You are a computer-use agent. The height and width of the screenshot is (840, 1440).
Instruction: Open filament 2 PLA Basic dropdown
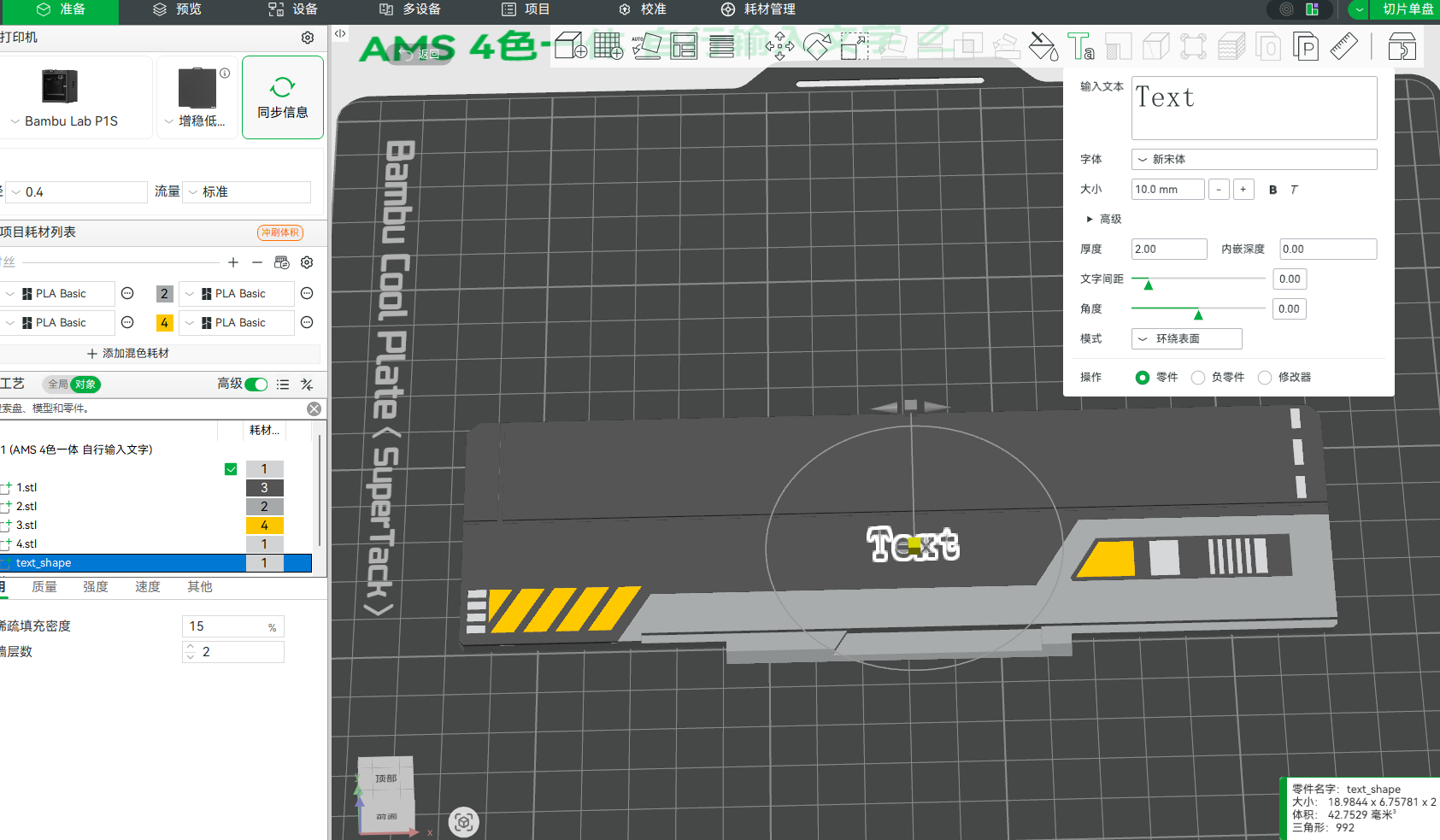(237, 293)
